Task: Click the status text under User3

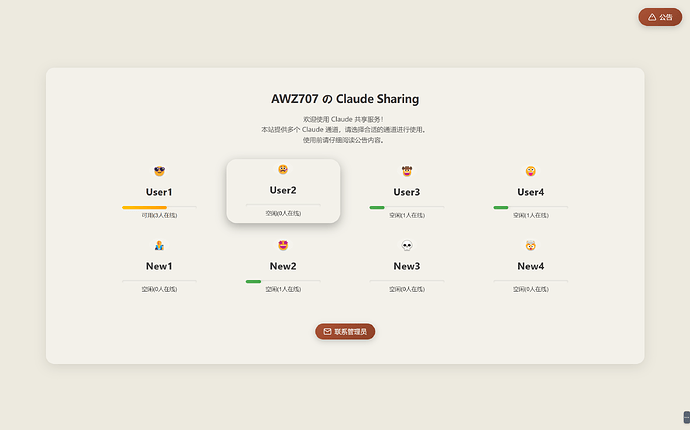Action: (407, 215)
